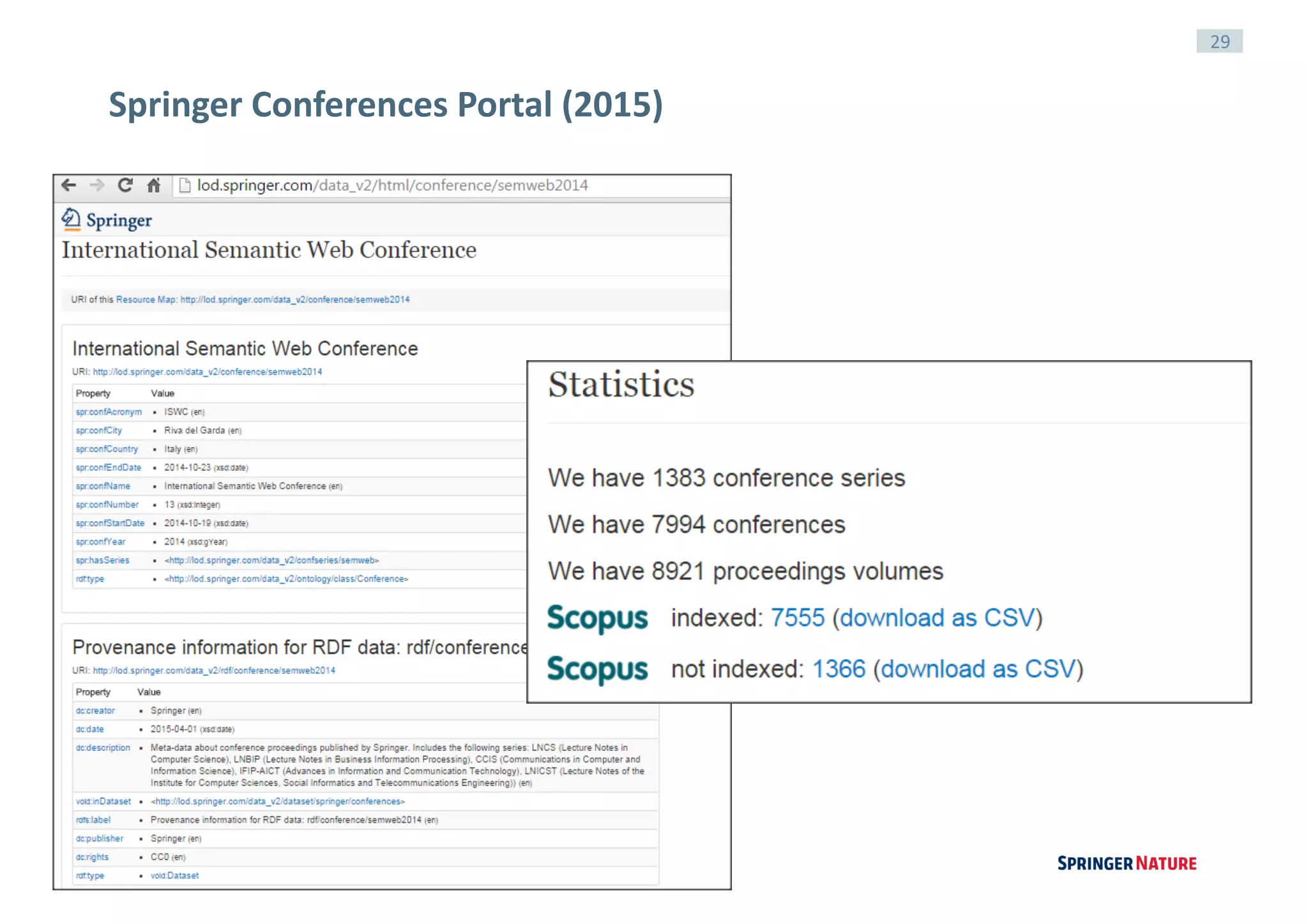1308x924 pixels.
Task: Click the dc:rights property
Action: (x=92, y=857)
